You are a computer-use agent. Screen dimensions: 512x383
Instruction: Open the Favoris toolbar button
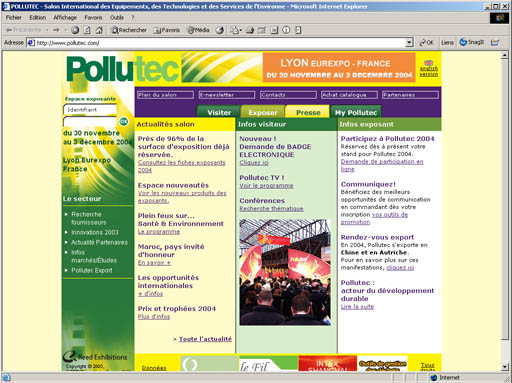[166, 30]
